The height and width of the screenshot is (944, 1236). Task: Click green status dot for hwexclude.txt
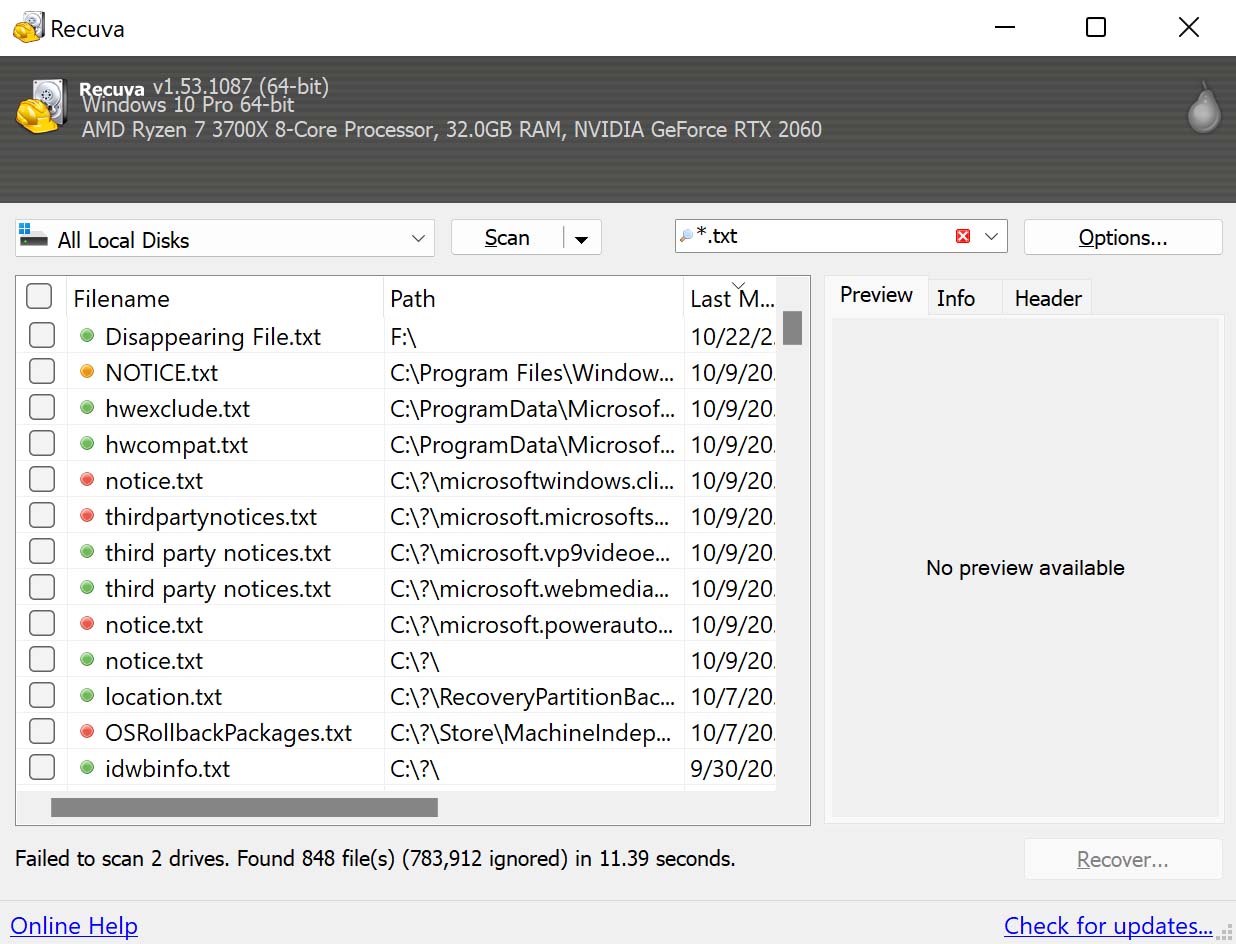pyautogui.click(x=87, y=408)
